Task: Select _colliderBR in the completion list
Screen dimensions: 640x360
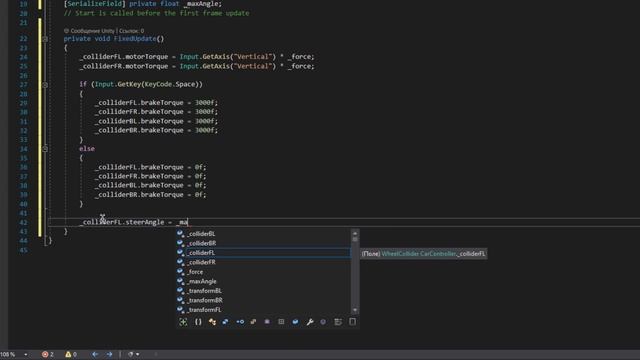Action: pyautogui.click(x=263, y=243)
